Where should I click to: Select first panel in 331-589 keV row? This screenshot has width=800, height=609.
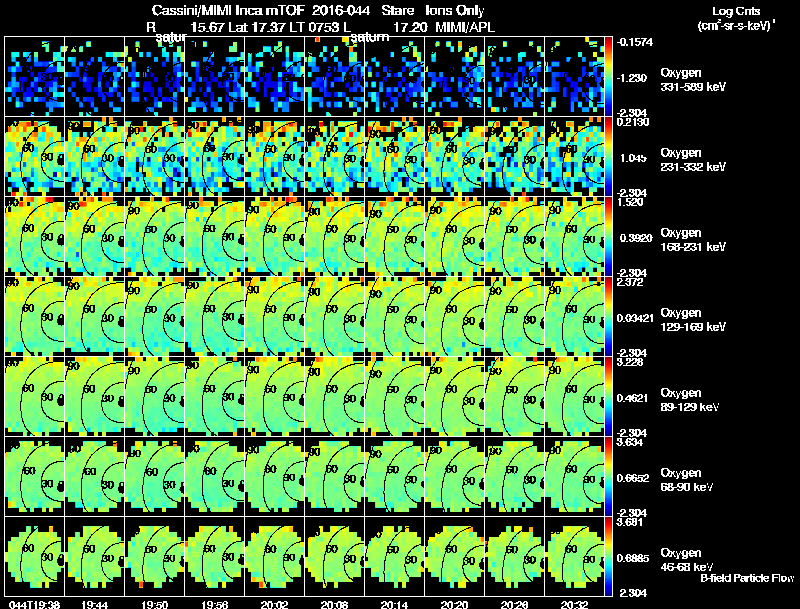pos(35,76)
